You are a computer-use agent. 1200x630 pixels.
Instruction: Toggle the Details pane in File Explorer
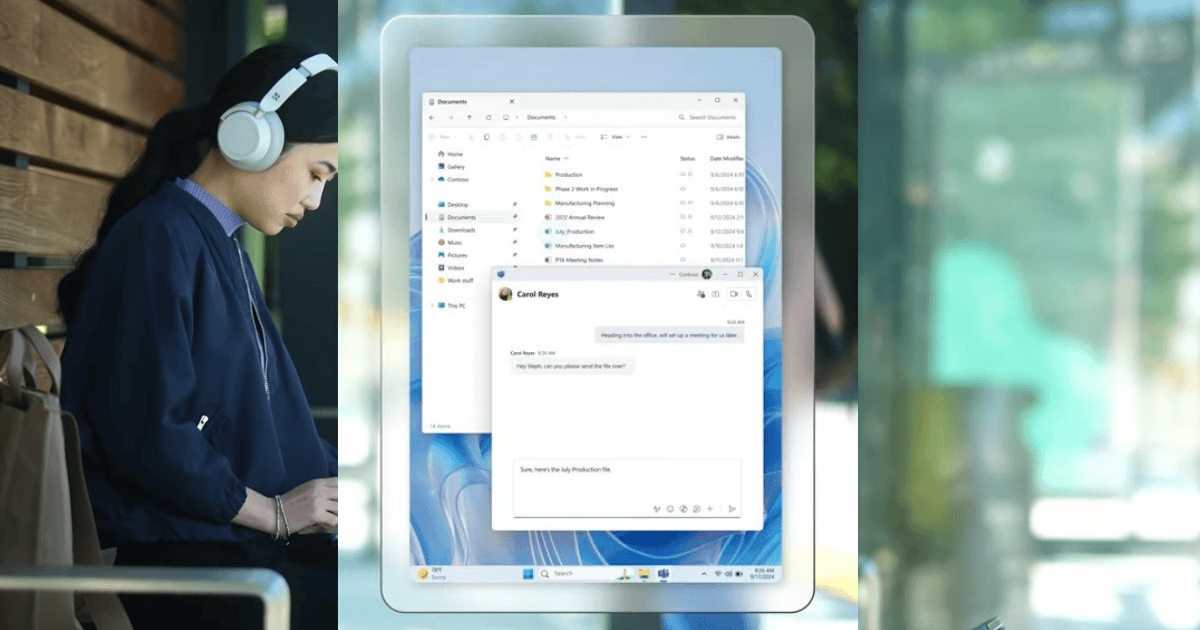(x=729, y=137)
